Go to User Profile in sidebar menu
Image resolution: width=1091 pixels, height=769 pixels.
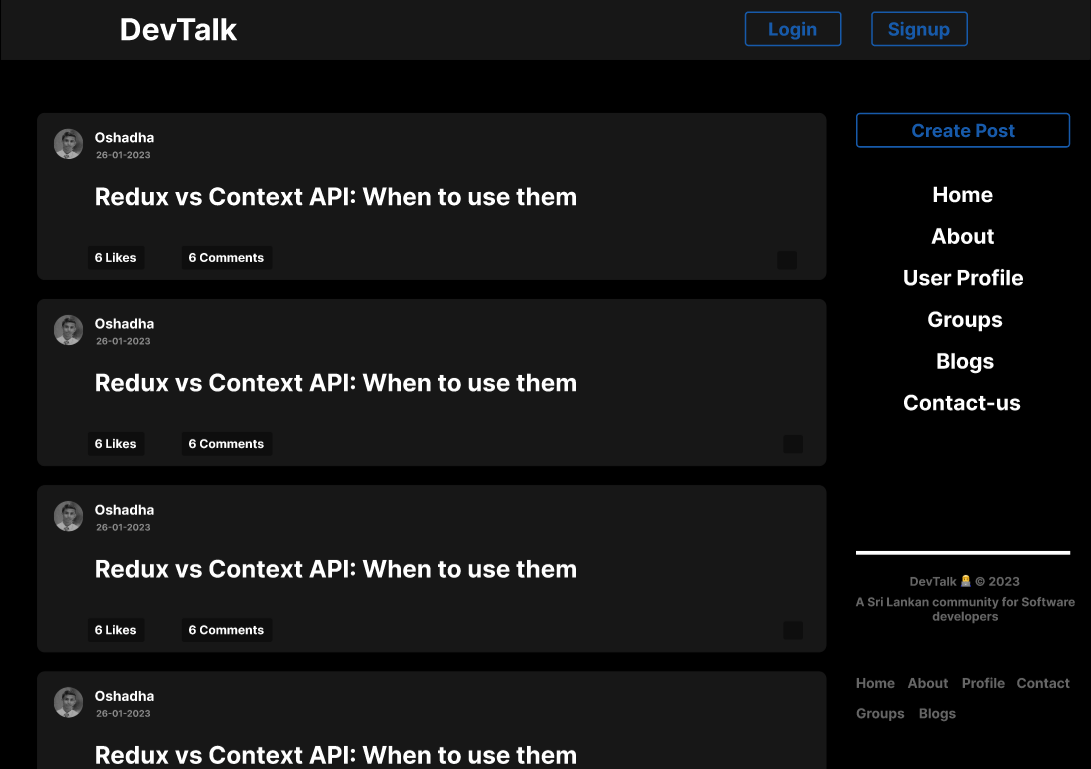coord(963,278)
